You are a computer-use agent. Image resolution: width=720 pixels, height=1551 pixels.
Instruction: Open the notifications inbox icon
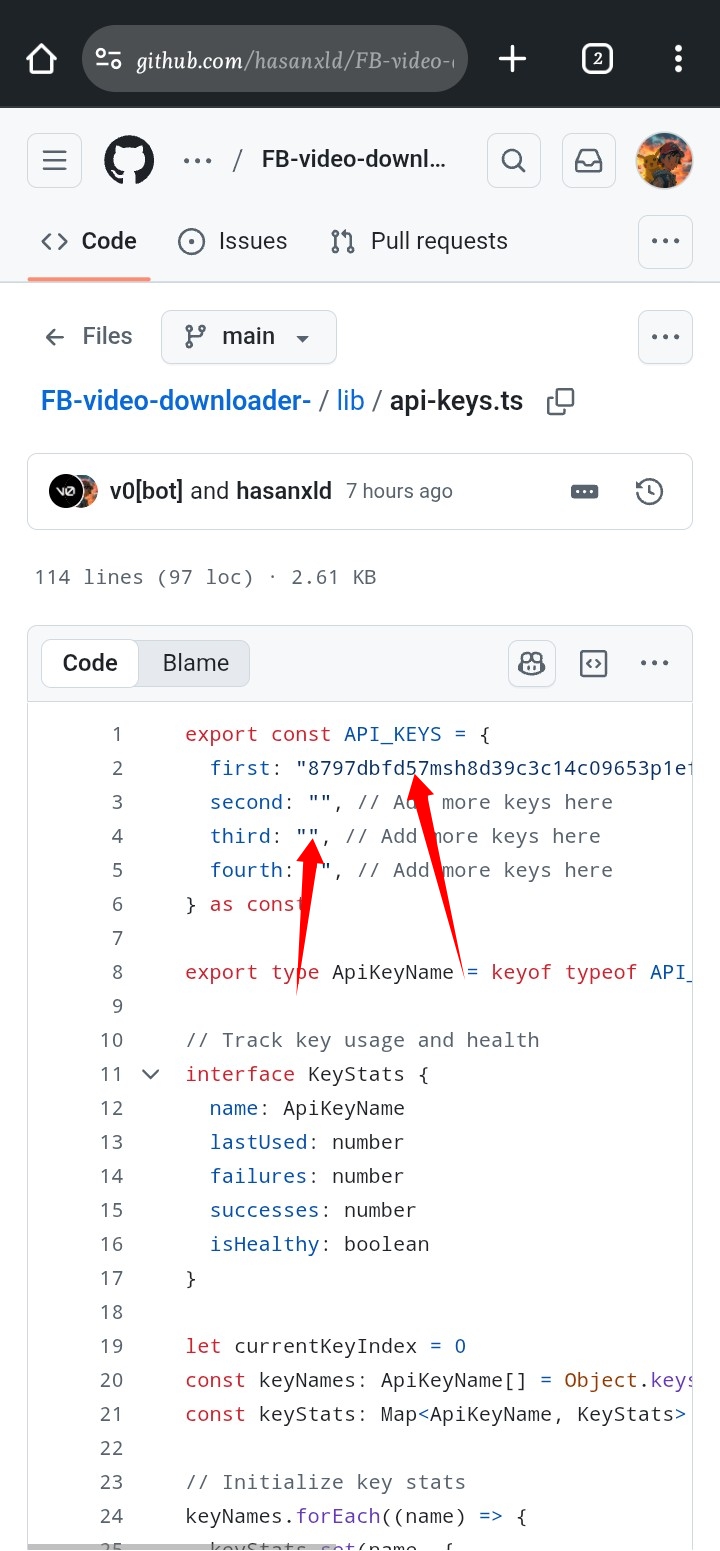pos(589,160)
